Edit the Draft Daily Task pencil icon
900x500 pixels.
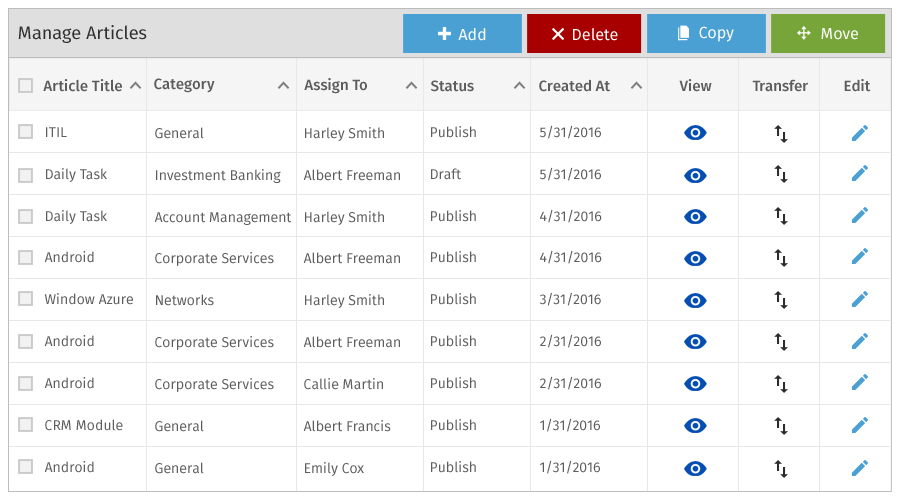point(859,173)
